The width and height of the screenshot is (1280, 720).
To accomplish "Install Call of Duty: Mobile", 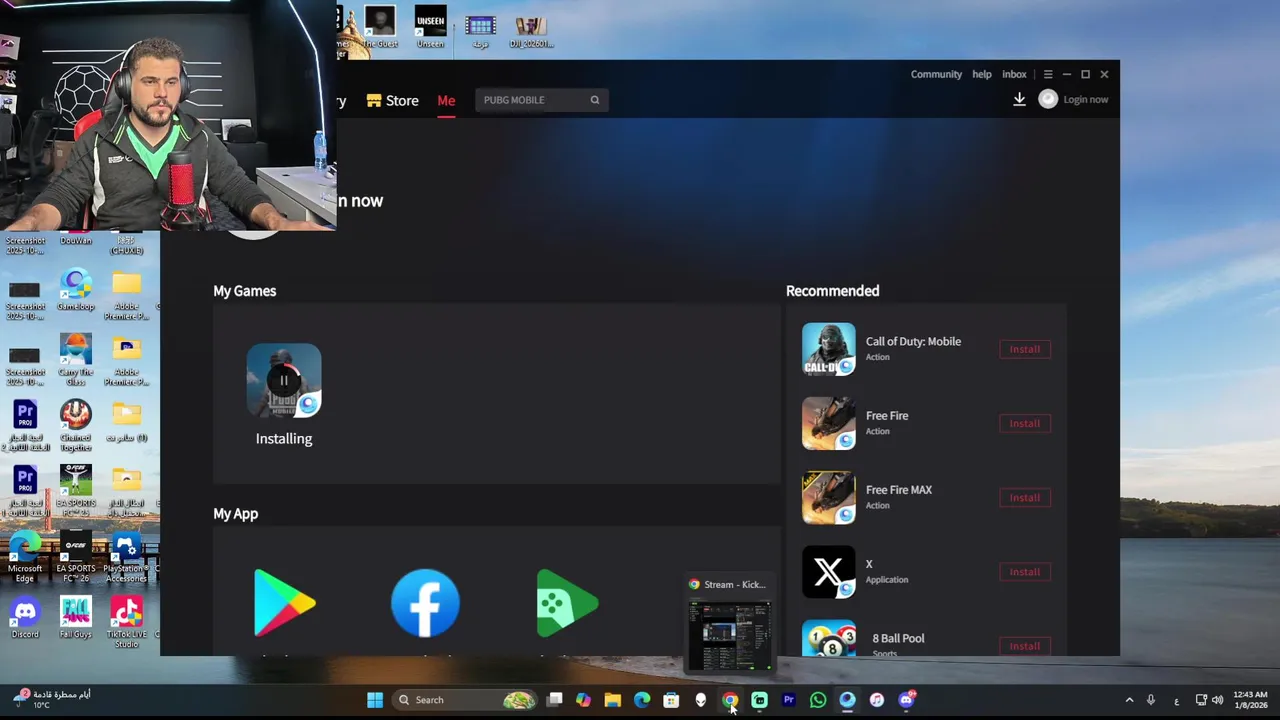I will [1024, 349].
